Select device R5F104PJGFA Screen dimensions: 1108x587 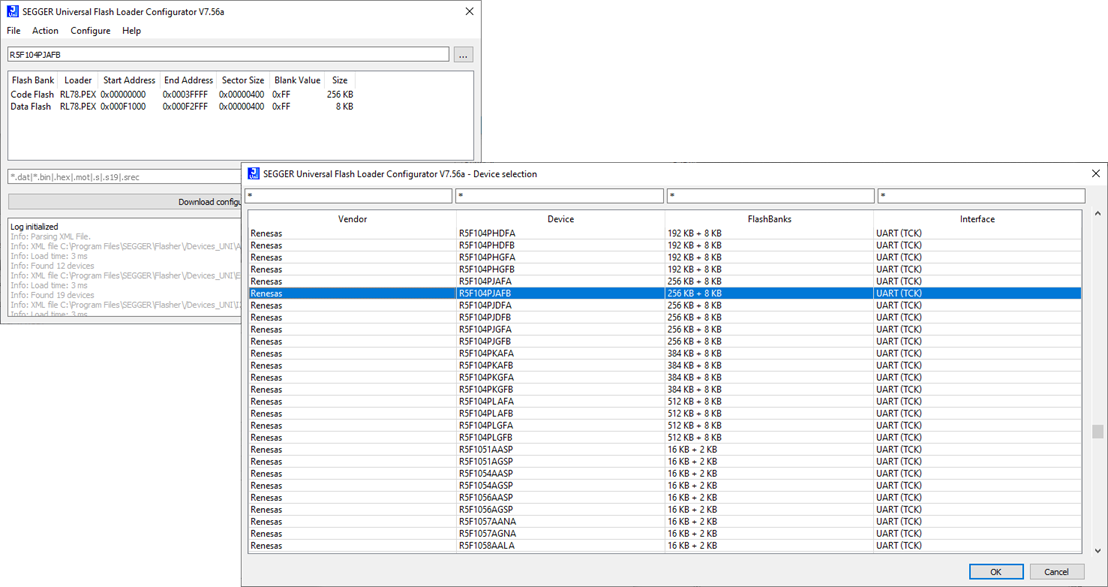pyautogui.click(x=665, y=329)
